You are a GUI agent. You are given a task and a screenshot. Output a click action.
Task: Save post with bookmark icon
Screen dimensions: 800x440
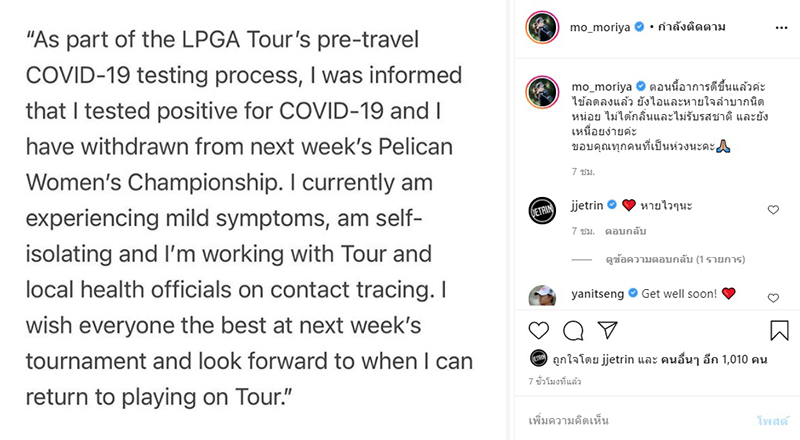779,330
